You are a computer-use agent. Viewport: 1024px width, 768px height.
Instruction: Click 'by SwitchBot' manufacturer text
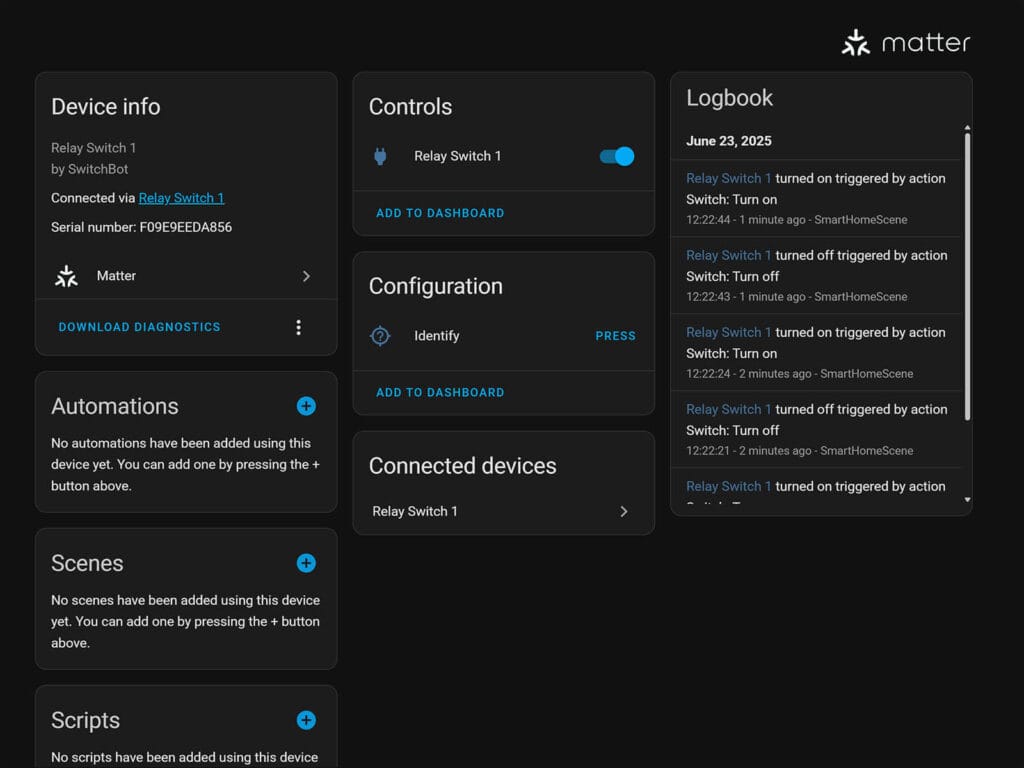[89, 169]
